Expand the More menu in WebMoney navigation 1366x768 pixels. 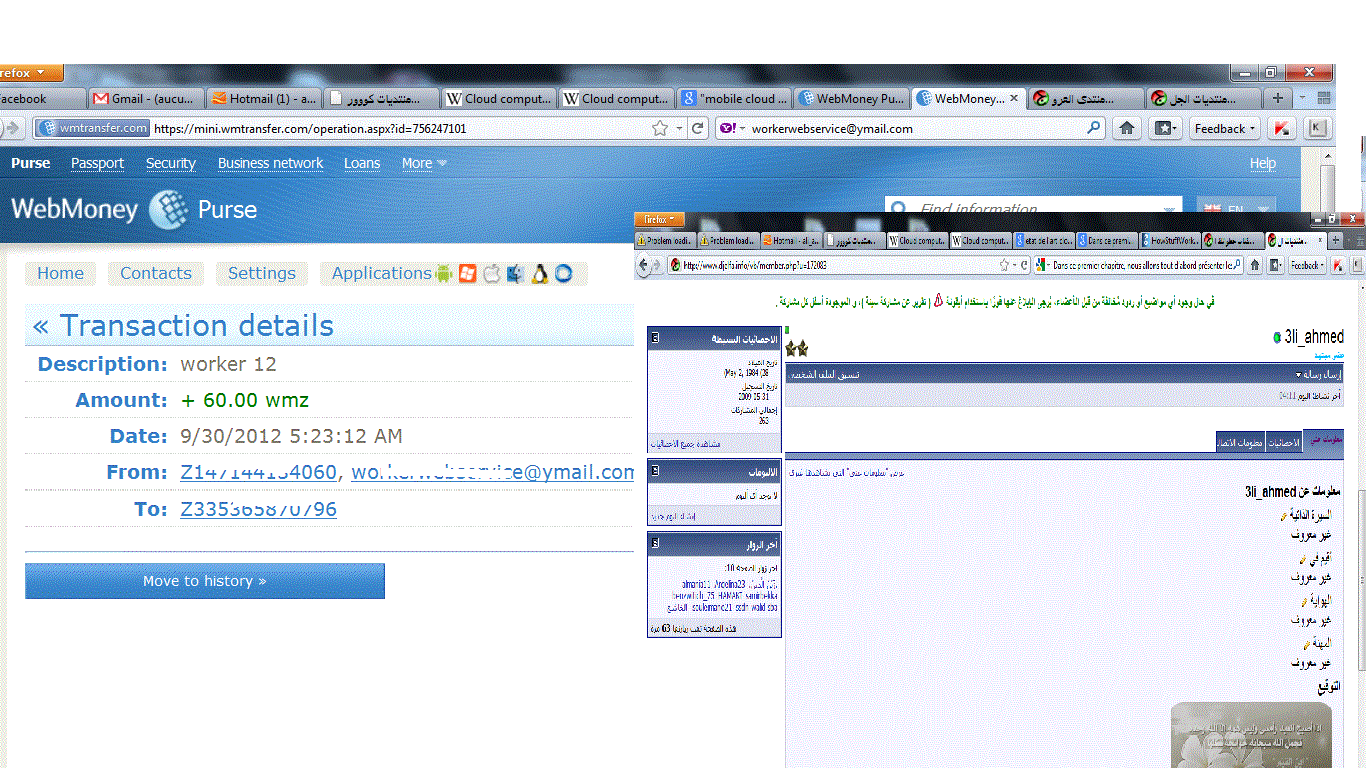(x=424, y=163)
